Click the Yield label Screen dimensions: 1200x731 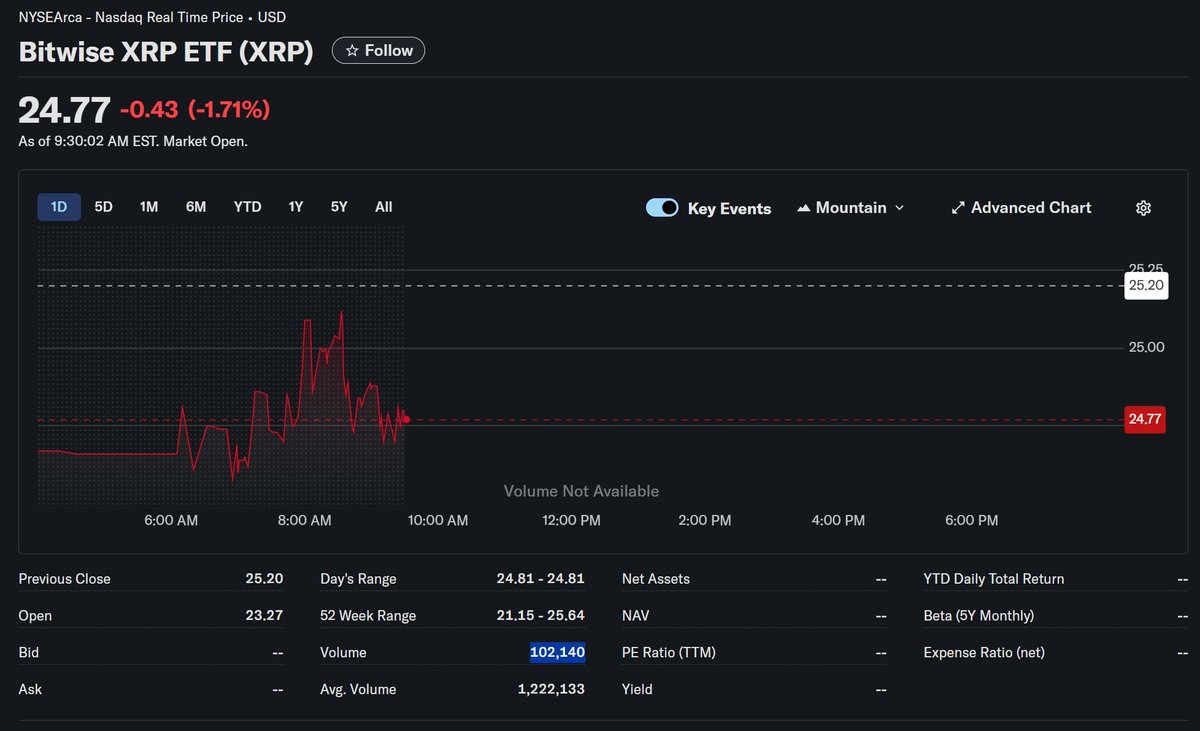click(x=637, y=689)
